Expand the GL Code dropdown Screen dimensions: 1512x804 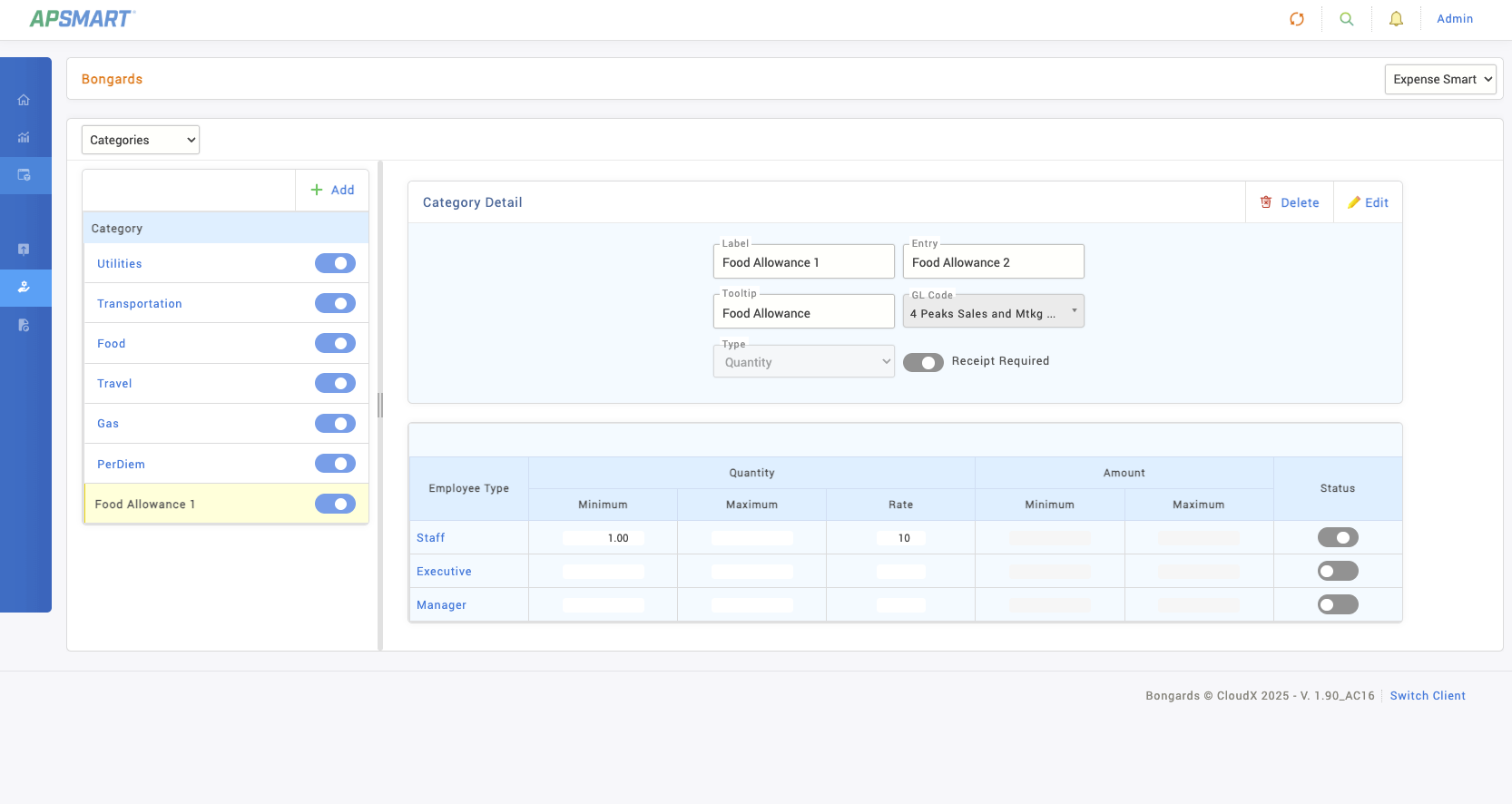[x=993, y=313]
